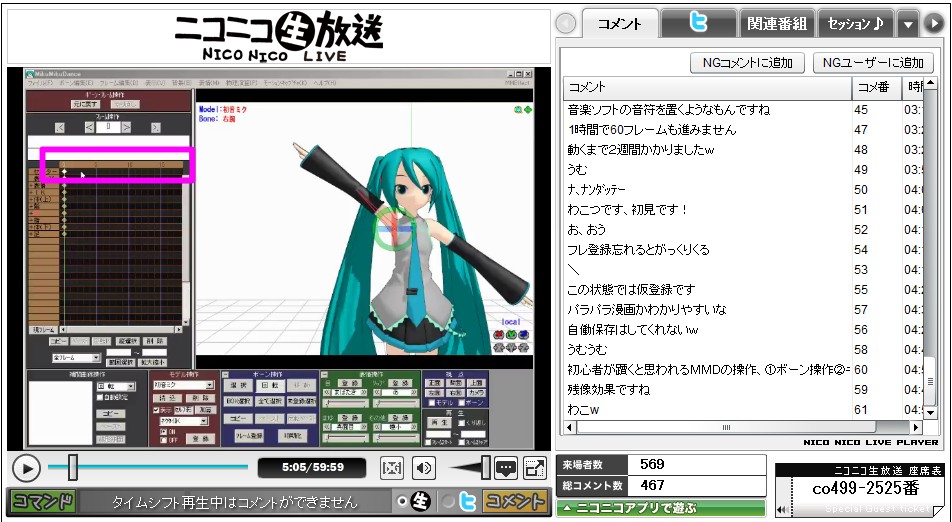Click the NGコメントに追加 button
This screenshot has height=522, width=952.
pos(747,63)
